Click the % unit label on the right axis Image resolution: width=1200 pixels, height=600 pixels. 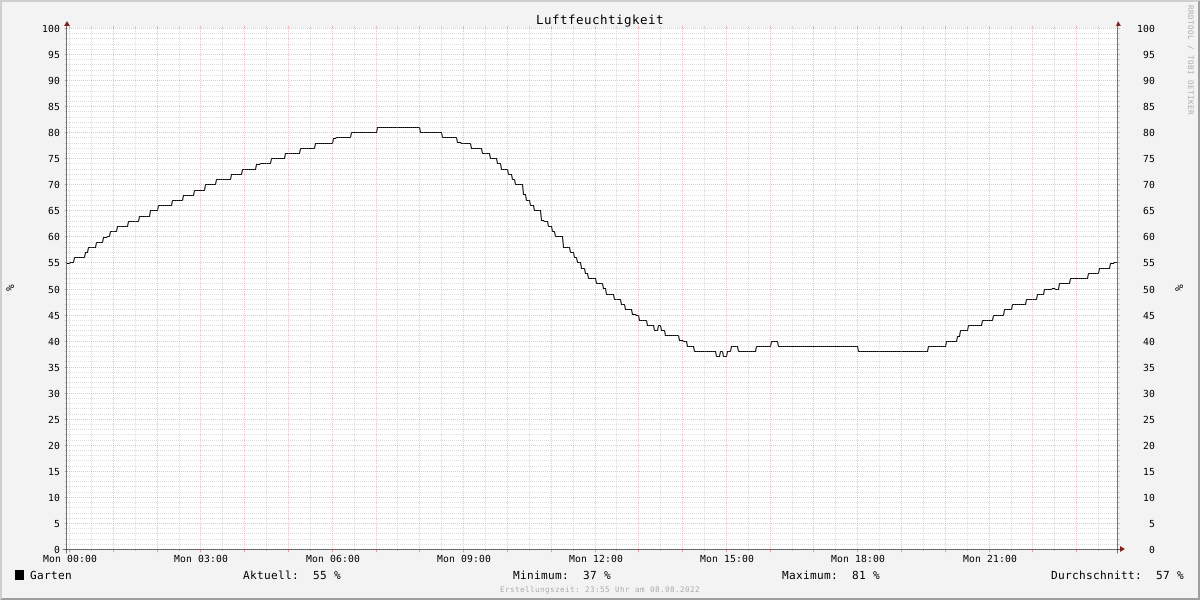coord(1179,288)
